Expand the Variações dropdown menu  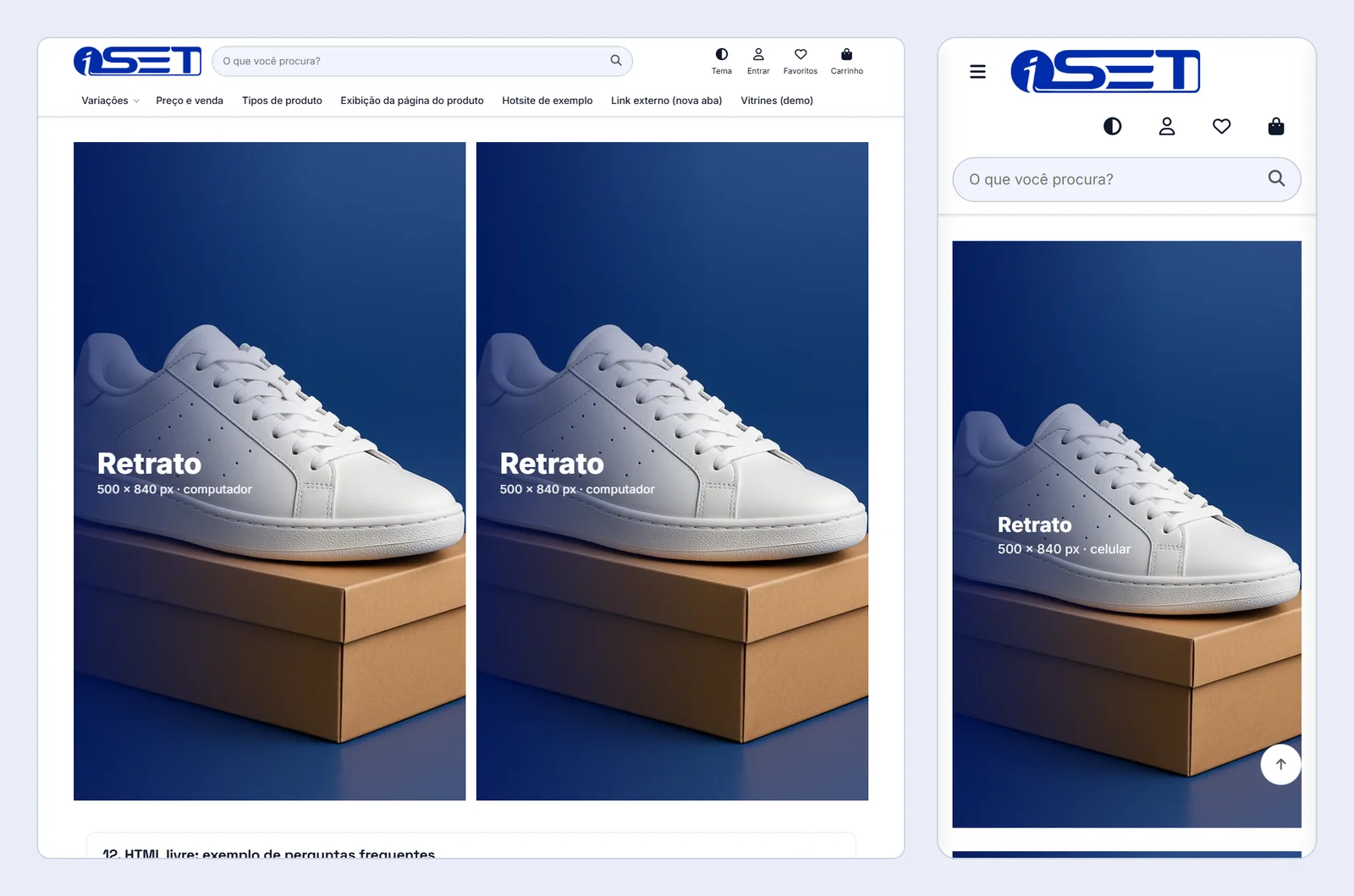[x=110, y=101]
